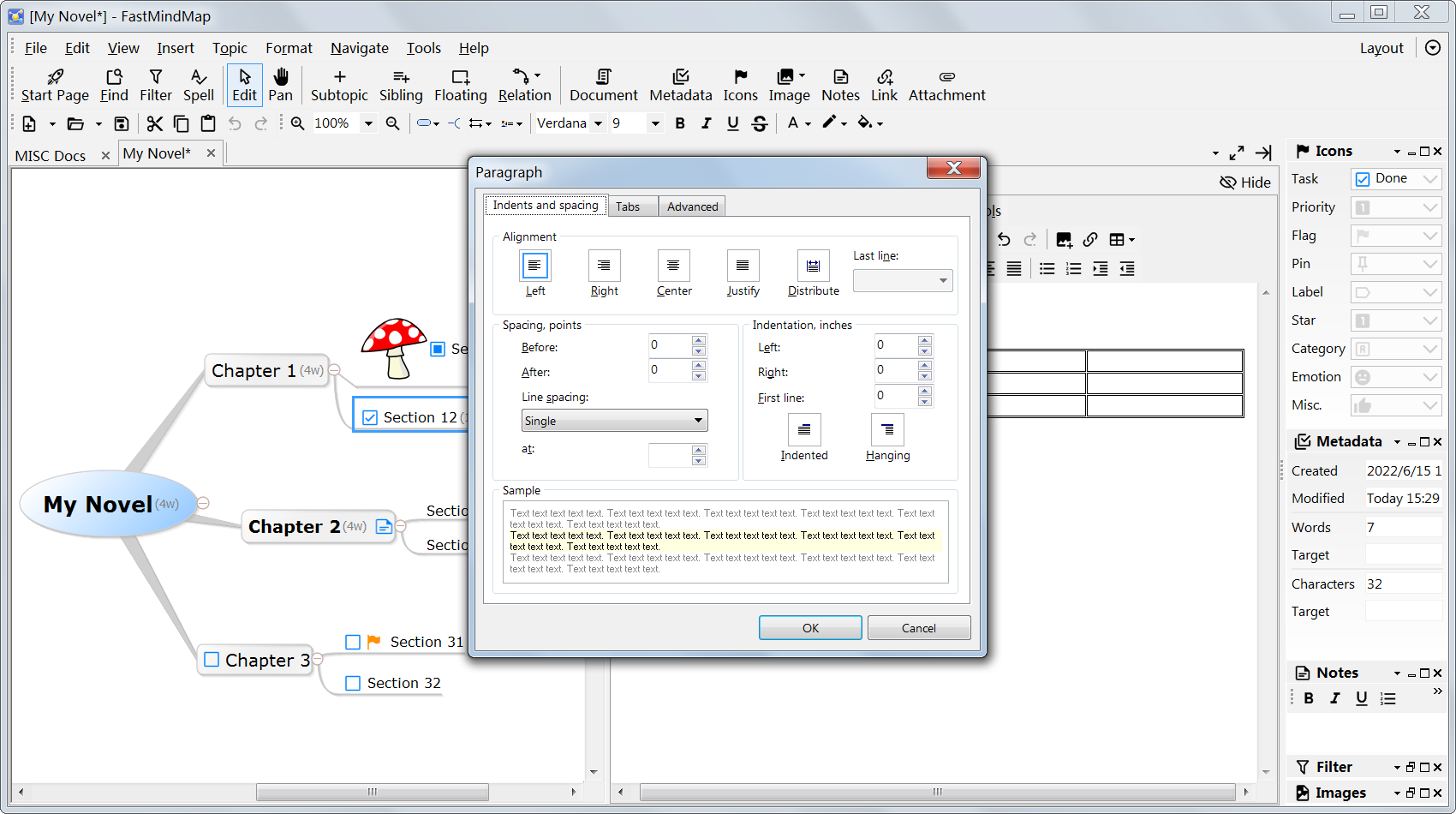1456x814 pixels.
Task: Switch to the Advanced tab
Action: (x=693, y=206)
